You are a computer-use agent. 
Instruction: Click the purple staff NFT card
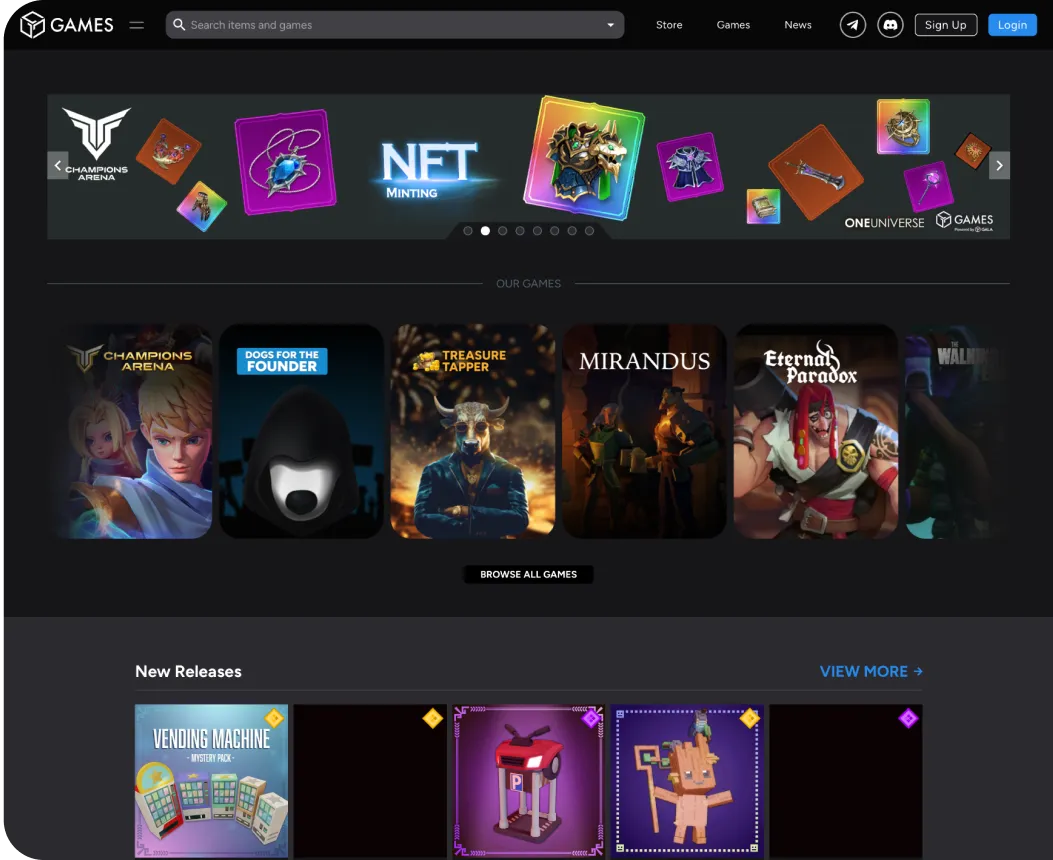[x=928, y=186]
